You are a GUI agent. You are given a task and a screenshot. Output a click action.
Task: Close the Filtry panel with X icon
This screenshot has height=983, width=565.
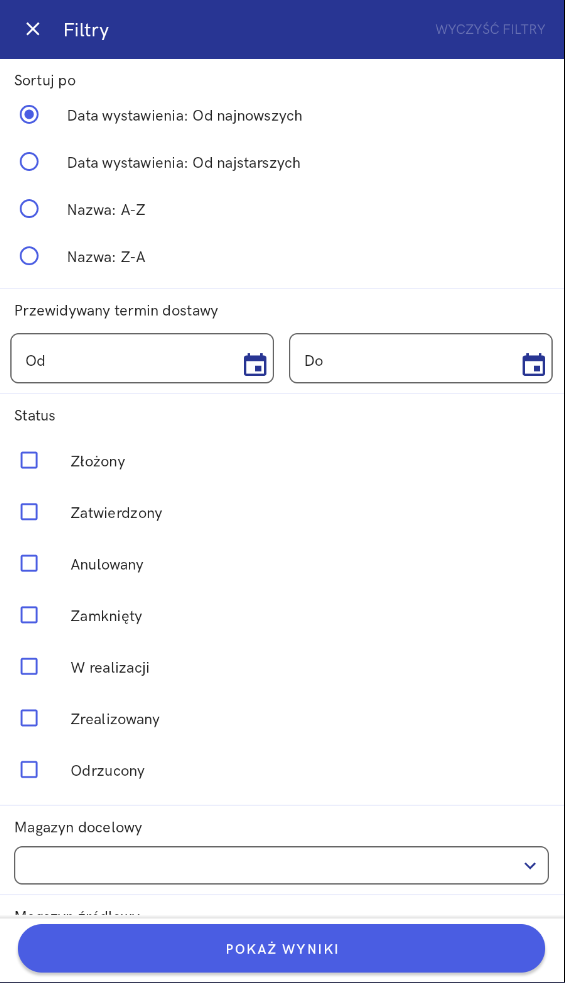[x=33, y=29]
